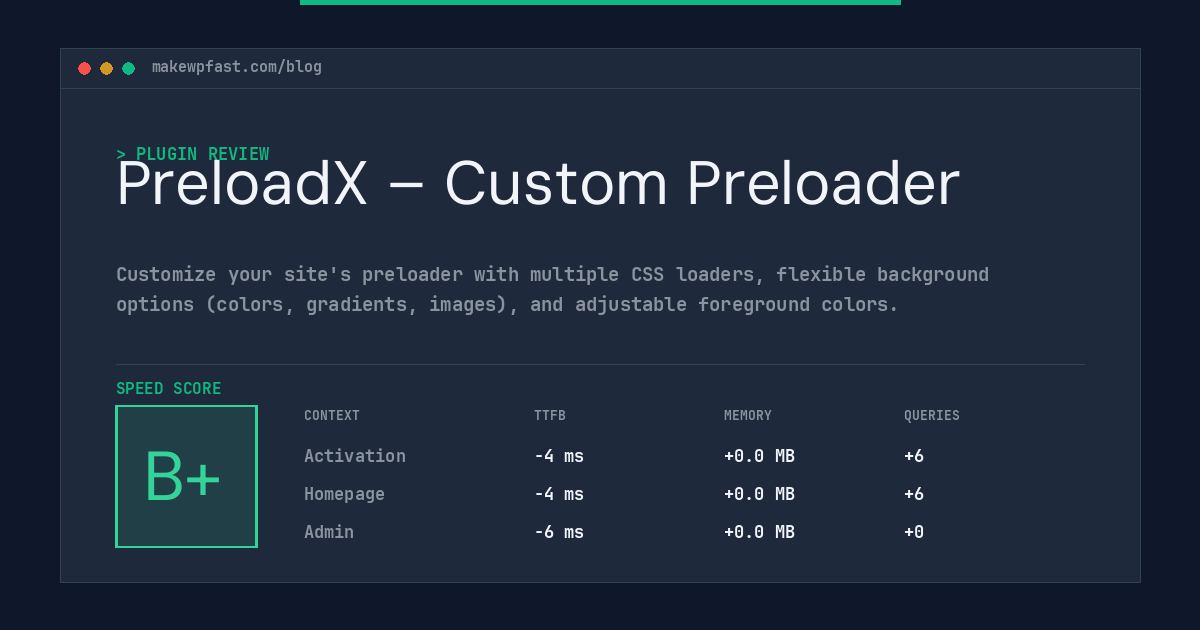The image size is (1200, 630).
Task: Click the plugin description paragraph
Action: pos(552,289)
